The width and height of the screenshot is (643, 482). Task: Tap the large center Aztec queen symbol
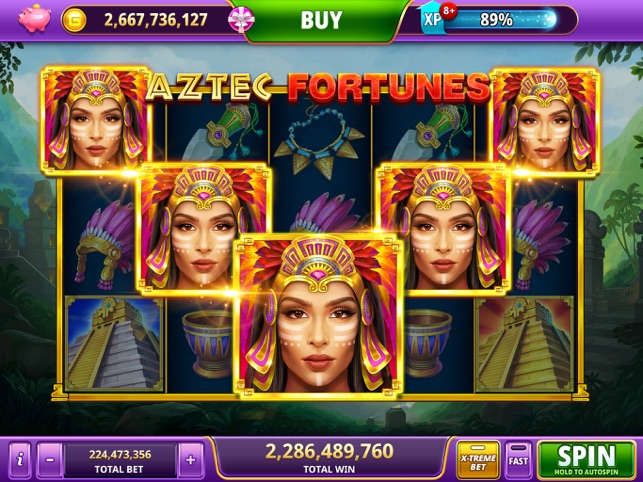point(318,318)
